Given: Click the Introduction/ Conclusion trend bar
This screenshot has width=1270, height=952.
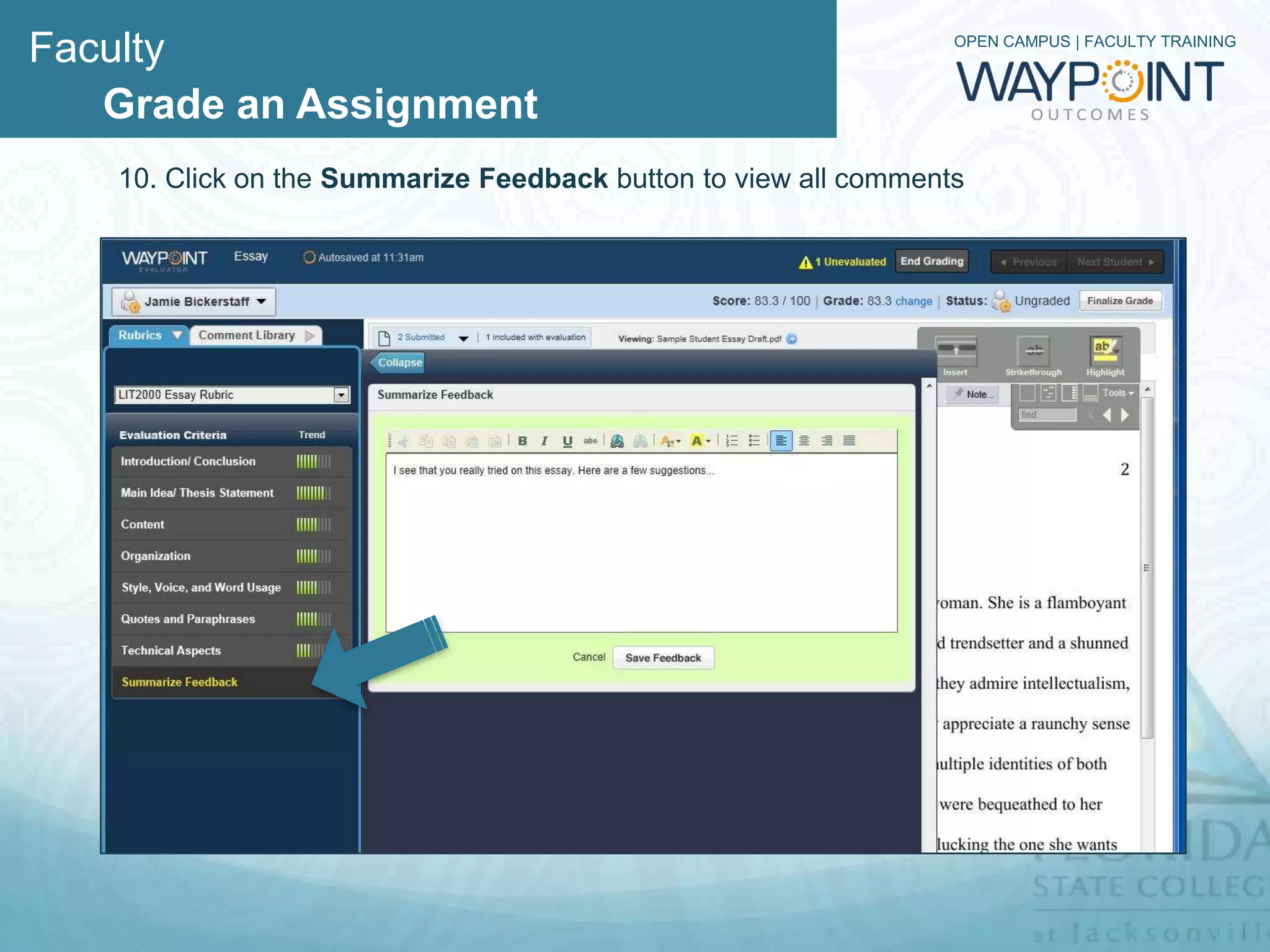Looking at the screenshot, I should click(313, 462).
